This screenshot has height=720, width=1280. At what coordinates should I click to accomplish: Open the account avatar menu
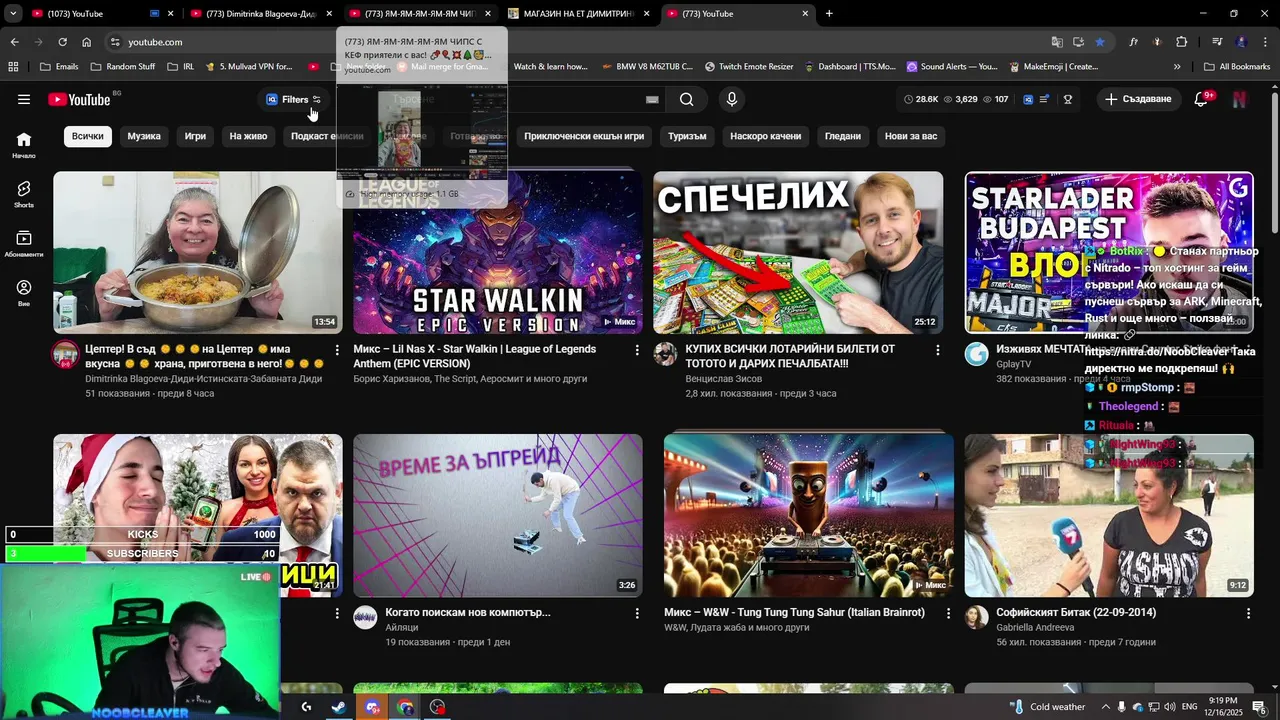pos(1240,99)
